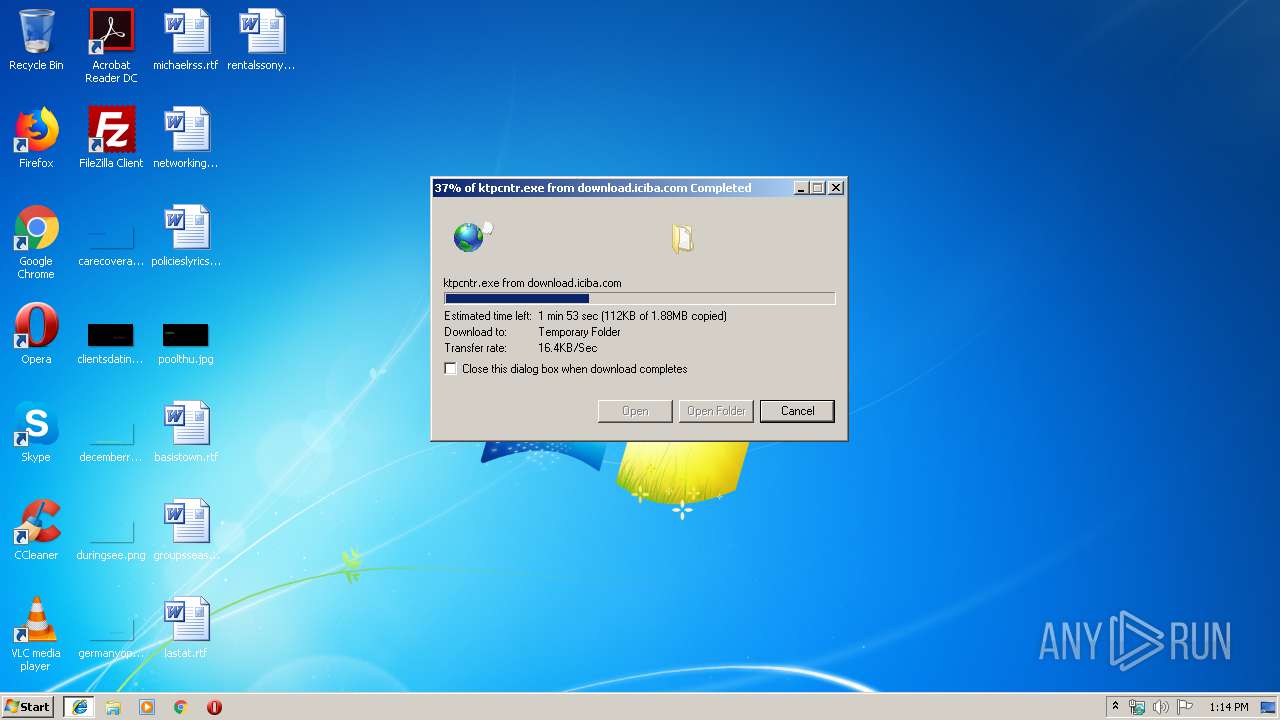Select rentalssony document icon
Image resolution: width=1280 pixels, height=720 pixels.
pyautogui.click(x=261, y=40)
